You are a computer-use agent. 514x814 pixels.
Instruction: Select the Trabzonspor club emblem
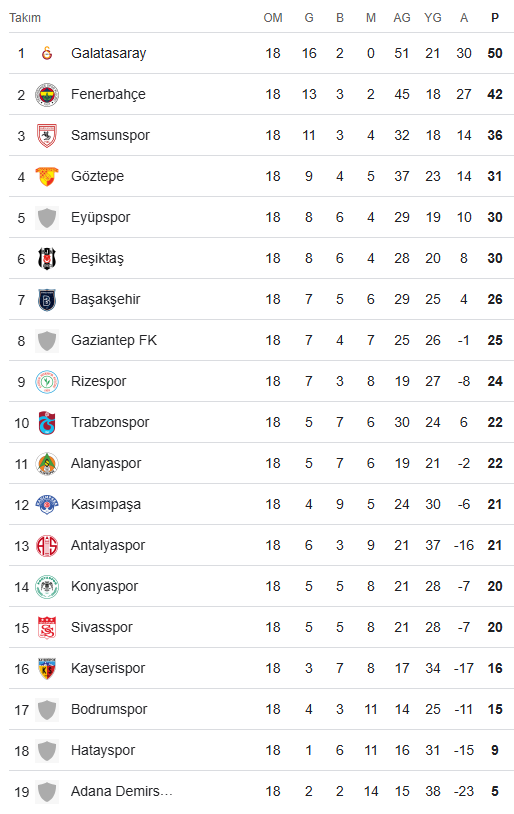[47, 423]
